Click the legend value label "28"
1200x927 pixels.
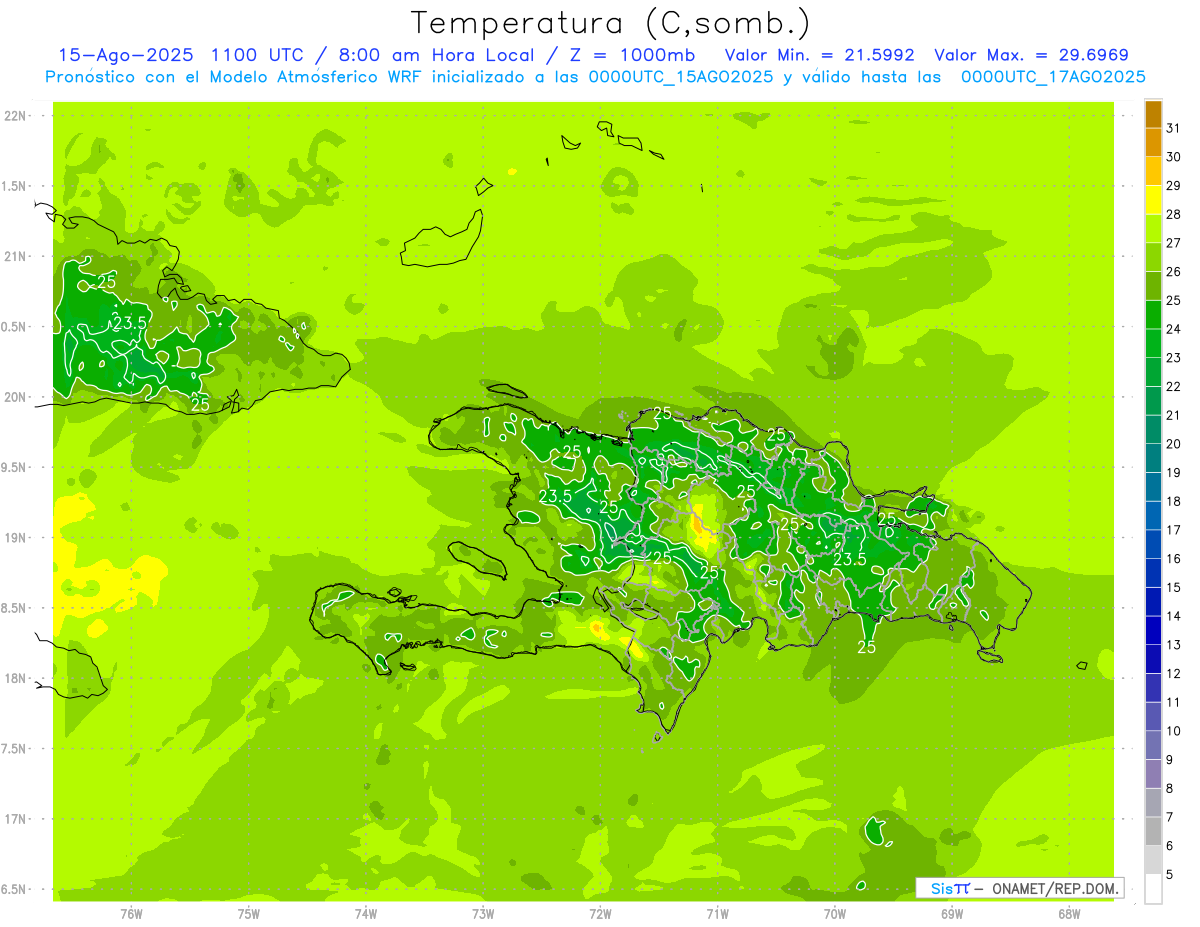(1173, 214)
